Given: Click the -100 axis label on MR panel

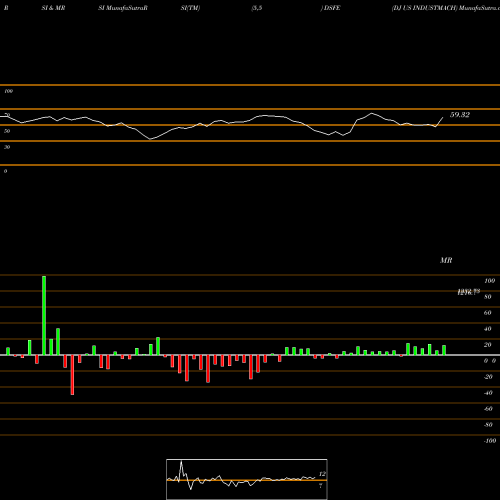Looking at the screenshot, I should (x=490, y=441).
